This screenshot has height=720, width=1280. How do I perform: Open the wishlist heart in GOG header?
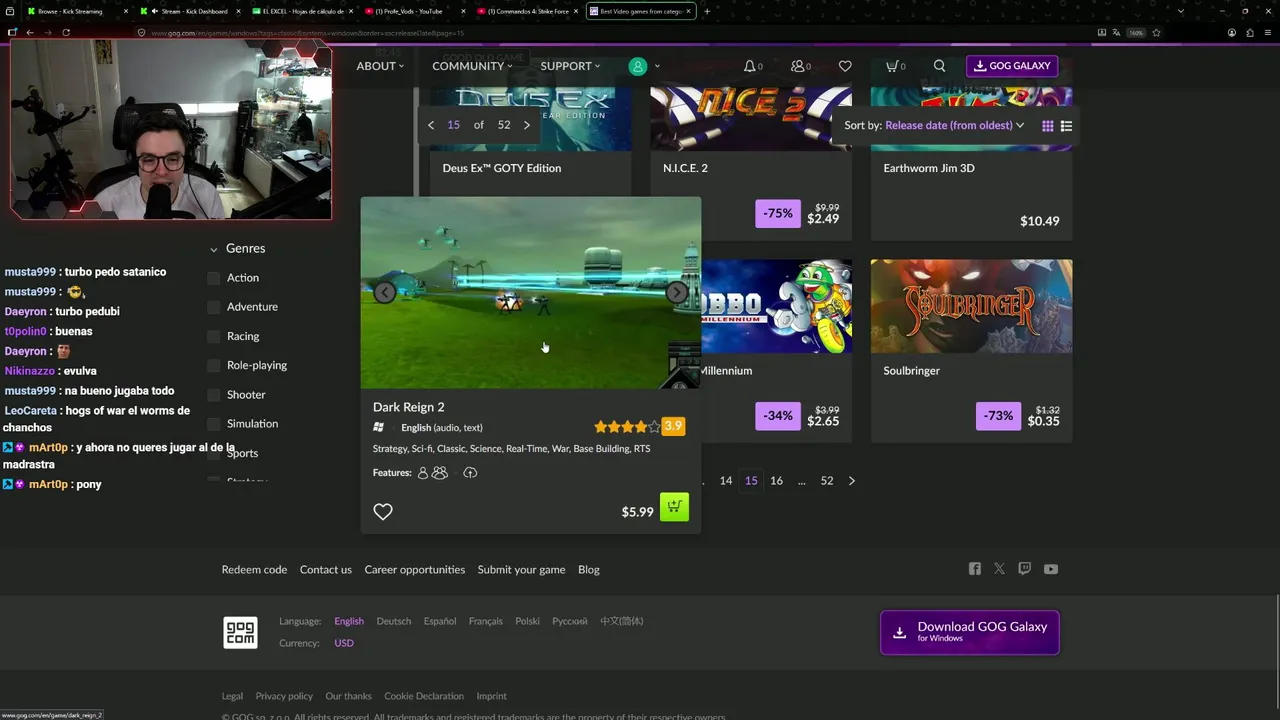pyautogui.click(x=845, y=66)
